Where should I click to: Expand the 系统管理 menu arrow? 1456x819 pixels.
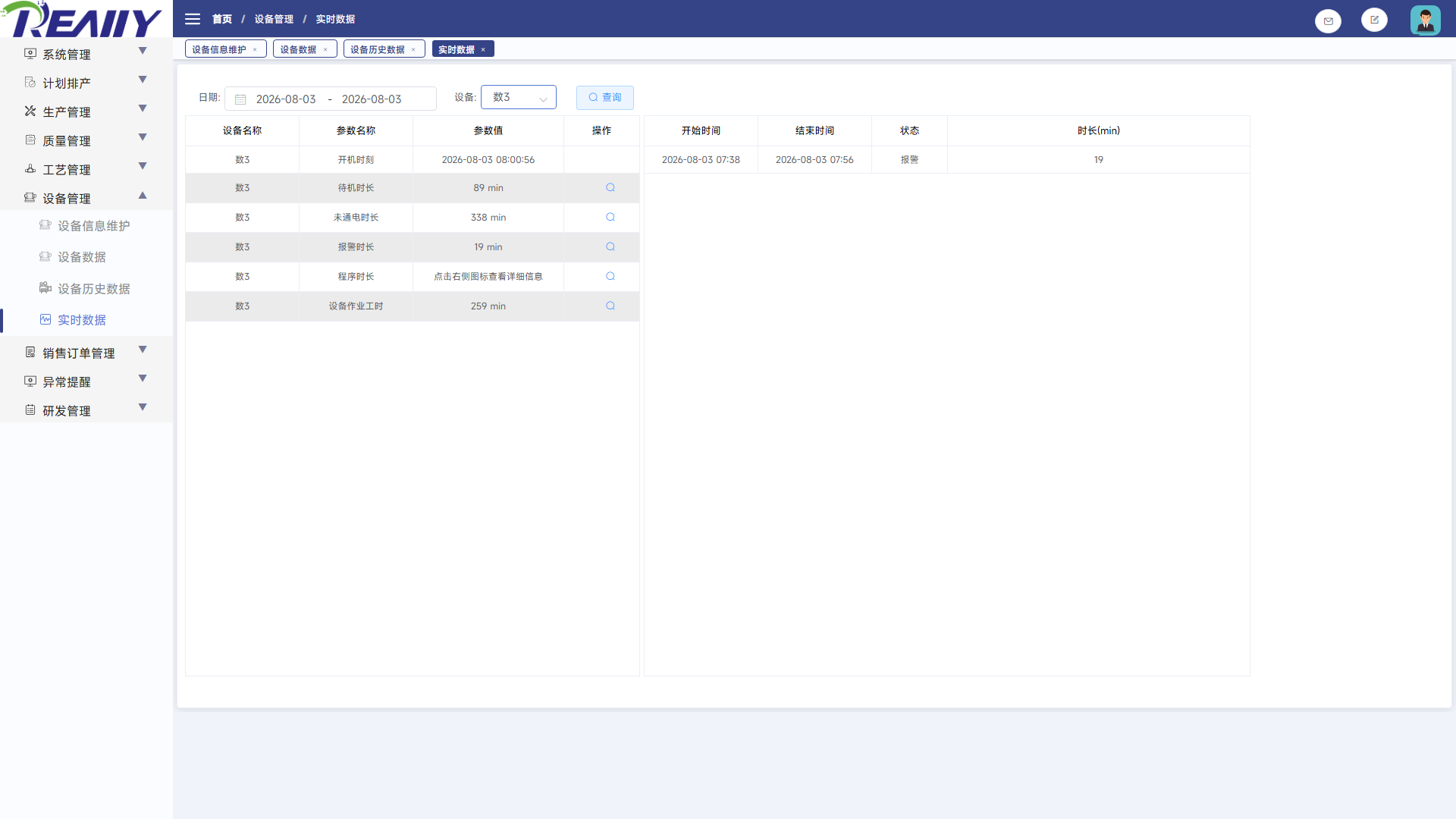click(143, 51)
